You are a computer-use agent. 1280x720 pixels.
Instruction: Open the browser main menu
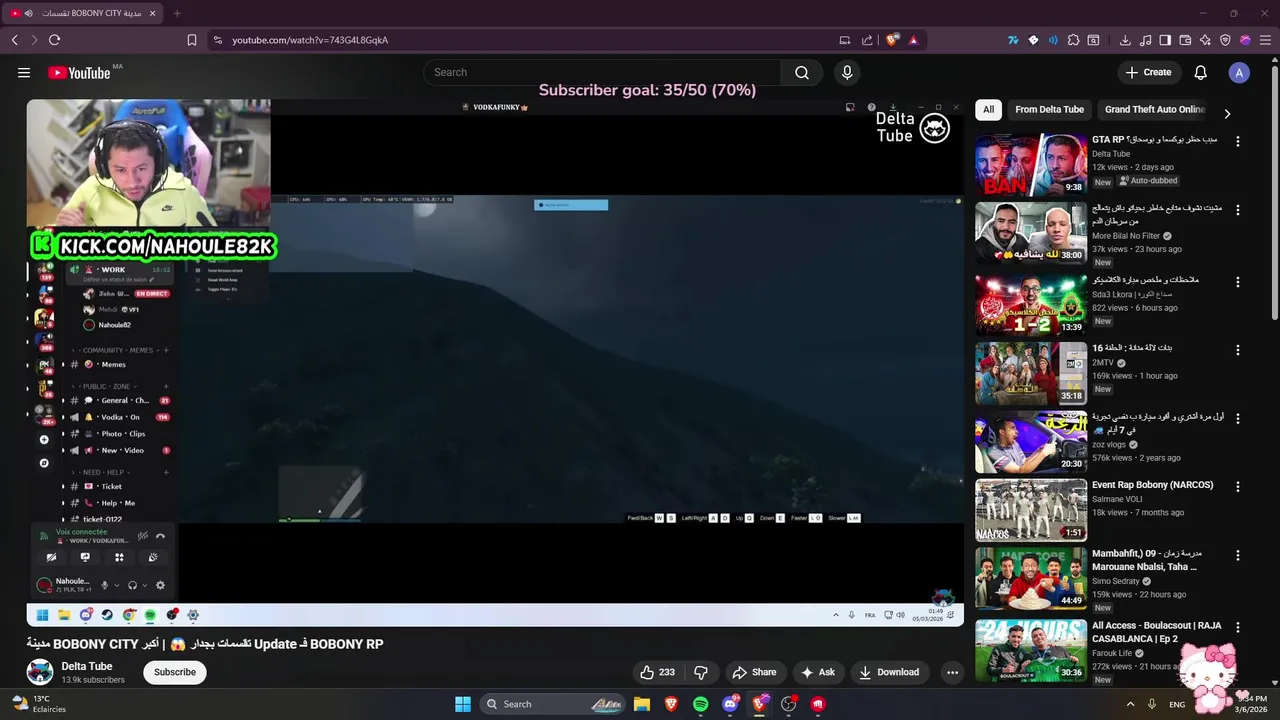[x=1265, y=40]
